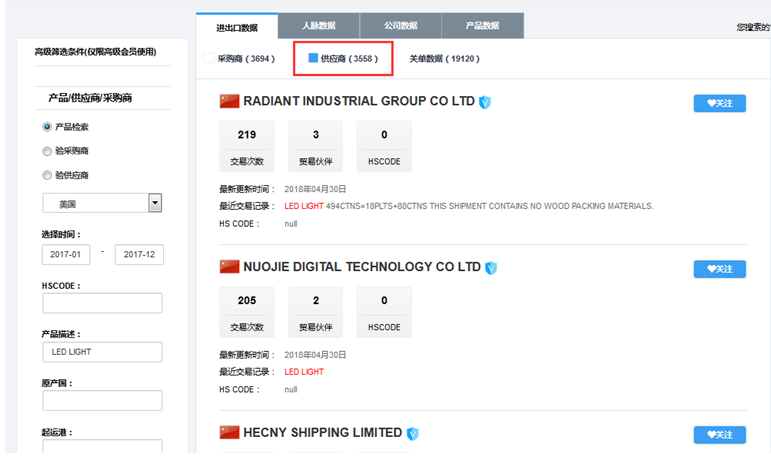Image resolution: width=771 pixels, height=465 pixels.
Task: Check the 采购商 (3694) checkbox
Action: pos(208,58)
